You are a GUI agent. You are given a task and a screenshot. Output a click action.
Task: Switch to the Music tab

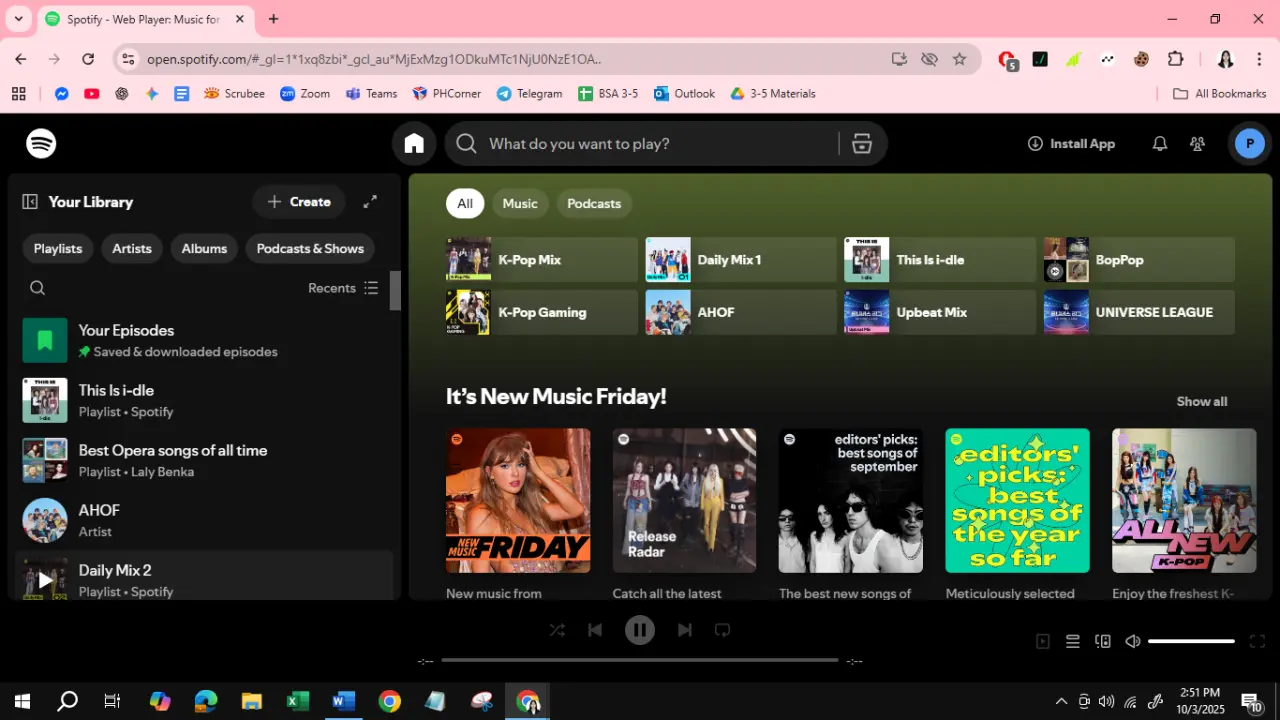click(x=520, y=203)
